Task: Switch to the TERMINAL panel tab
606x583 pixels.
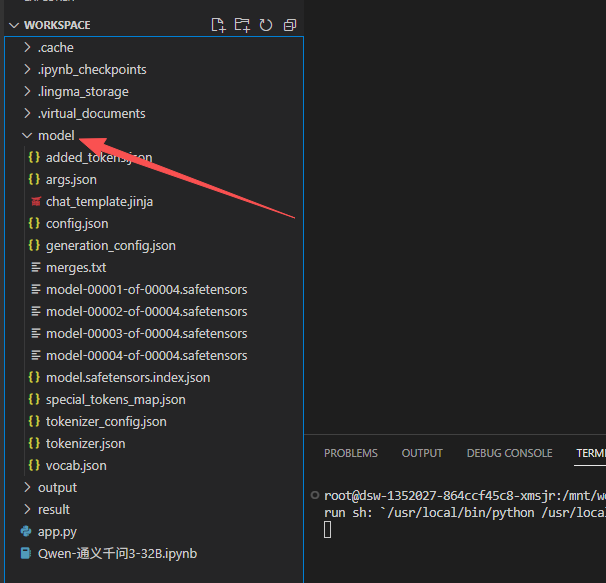Action: [591, 453]
